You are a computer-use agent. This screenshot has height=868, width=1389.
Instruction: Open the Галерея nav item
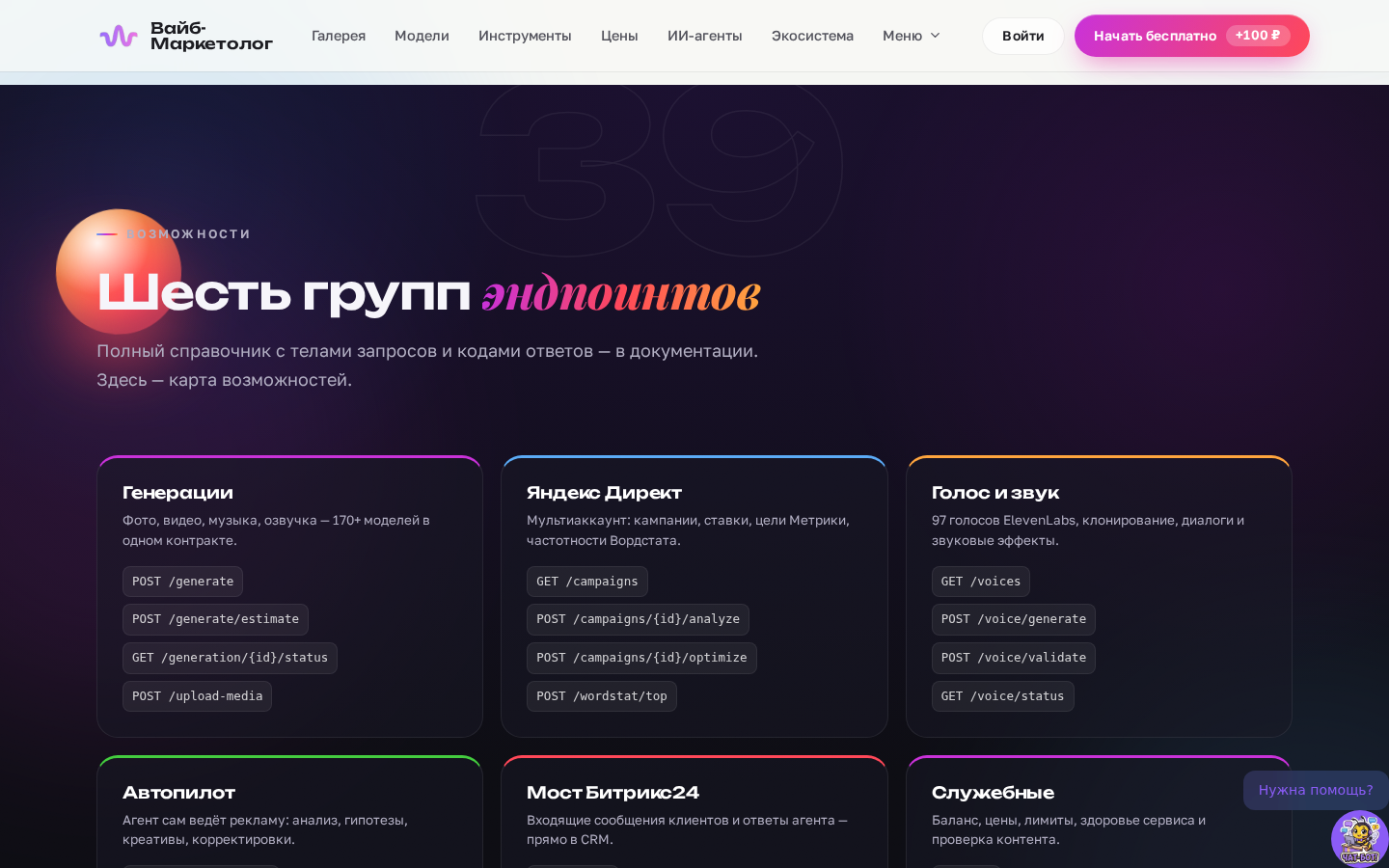coord(339,36)
